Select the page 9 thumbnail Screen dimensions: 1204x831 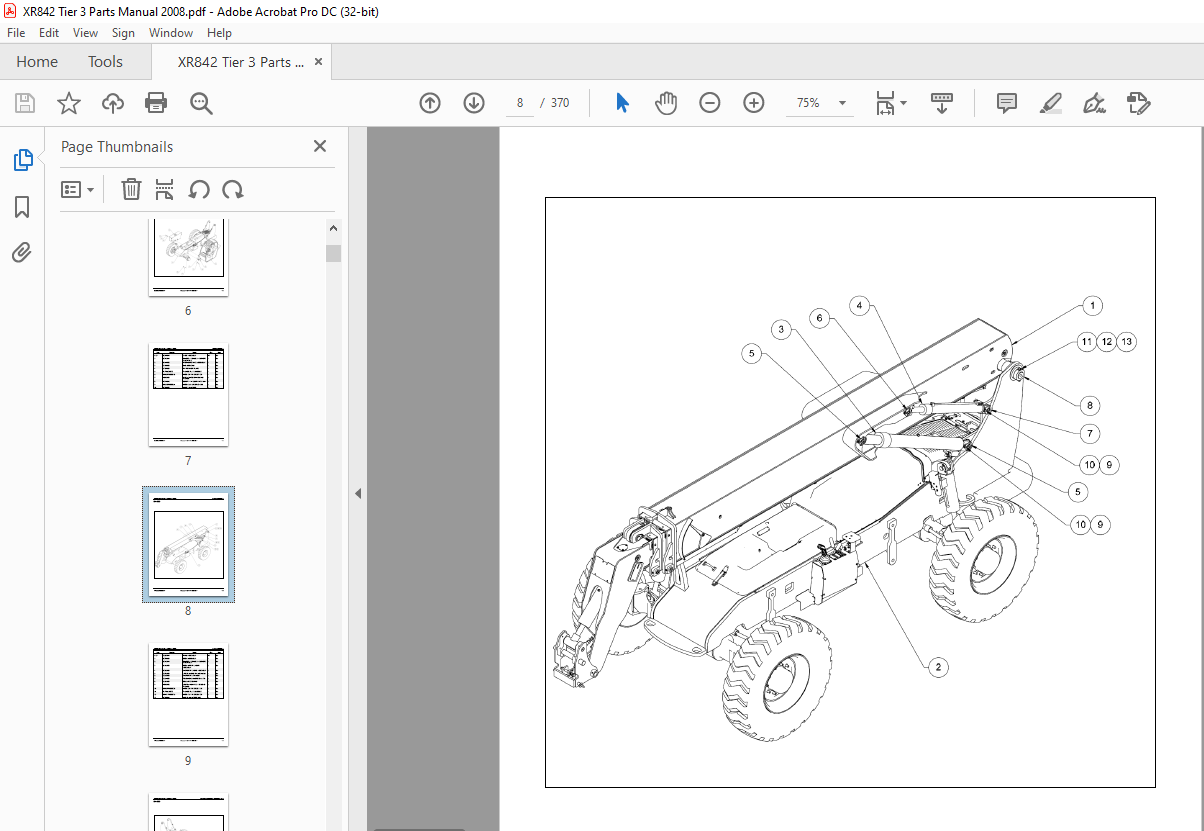pyautogui.click(x=188, y=694)
